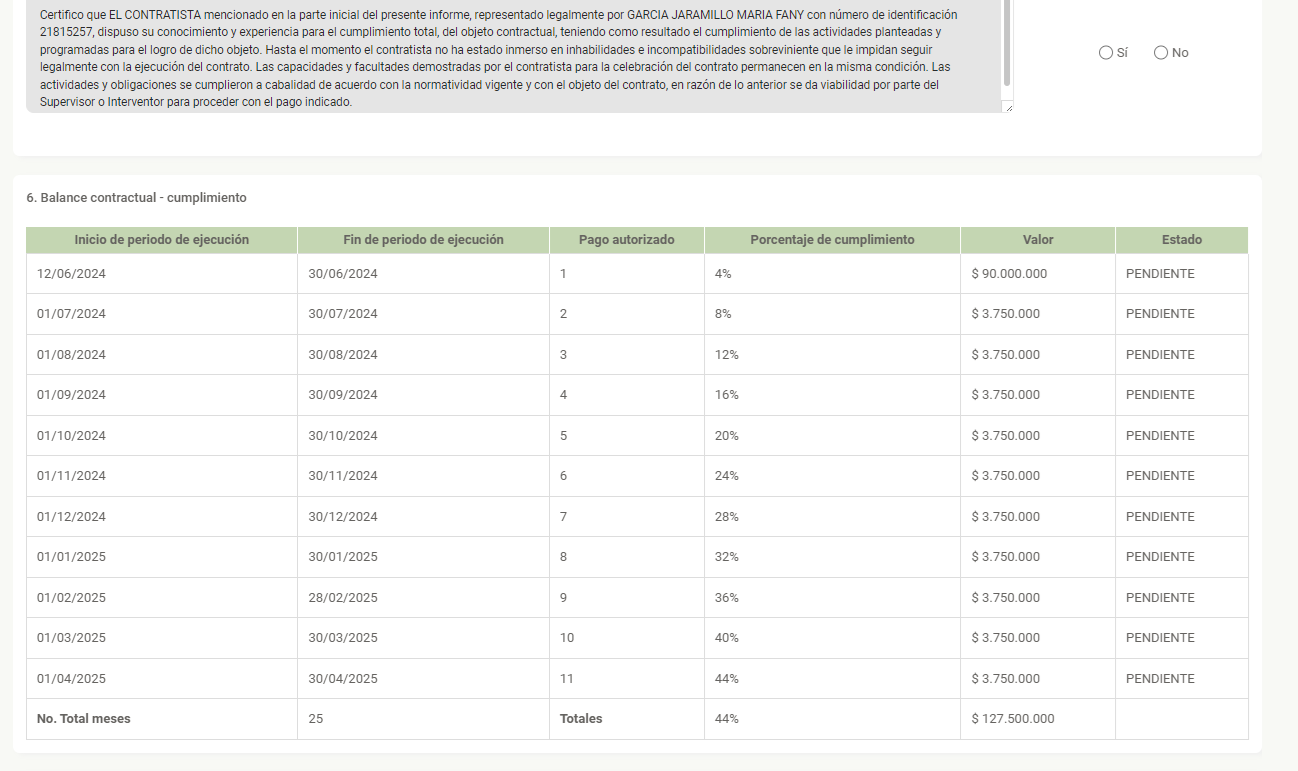The width and height of the screenshot is (1298, 771).
Task: Click the end date 30/01/2025 cell
Action: coord(423,557)
